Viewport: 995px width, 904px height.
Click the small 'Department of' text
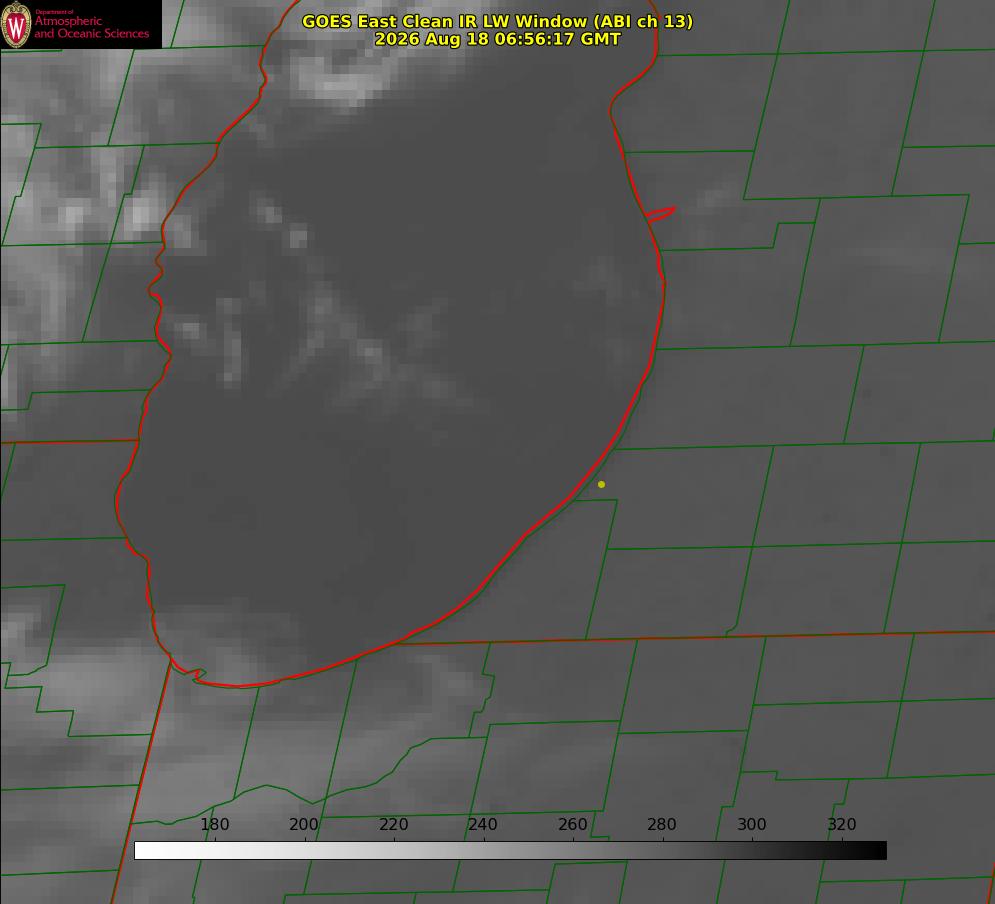pyautogui.click(x=54, y=12)
